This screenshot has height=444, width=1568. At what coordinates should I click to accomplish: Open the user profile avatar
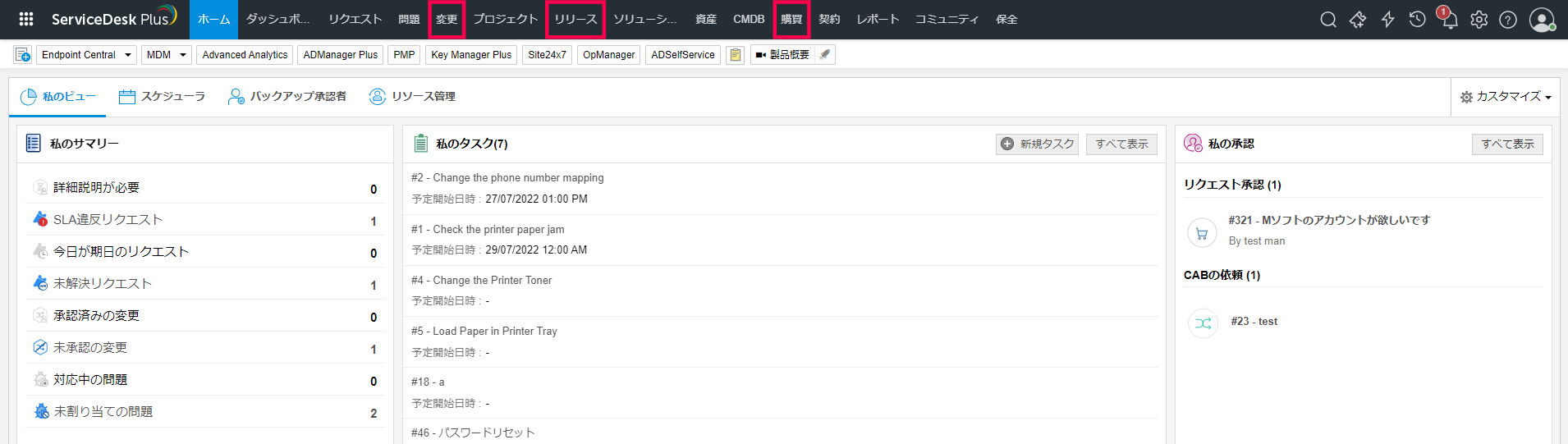[1542, 20]
